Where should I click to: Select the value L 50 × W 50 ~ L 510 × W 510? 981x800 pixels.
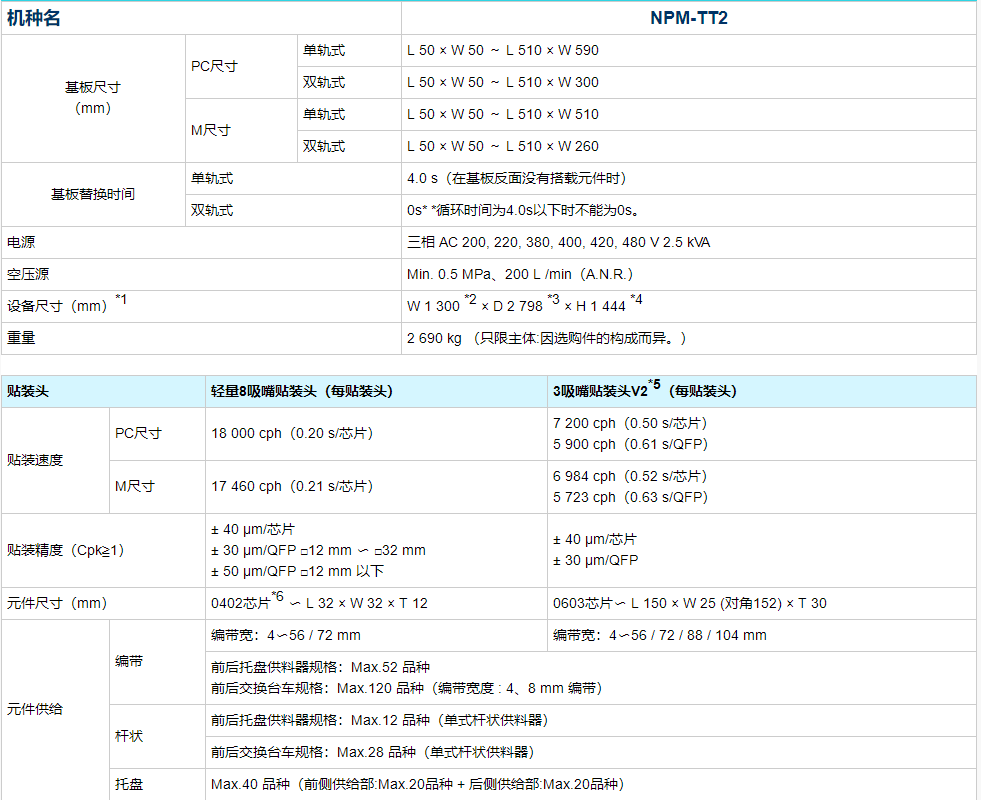click(502, 114)
